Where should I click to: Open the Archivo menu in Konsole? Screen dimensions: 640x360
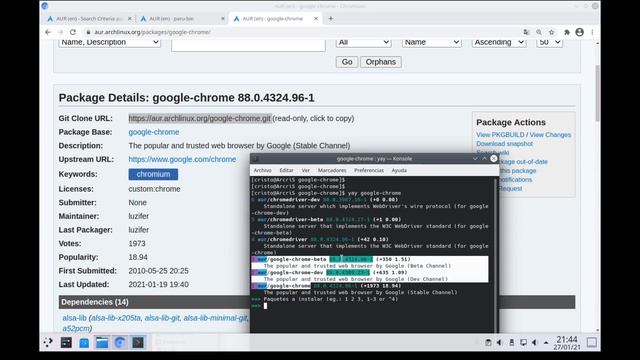(x=262, y=170)
